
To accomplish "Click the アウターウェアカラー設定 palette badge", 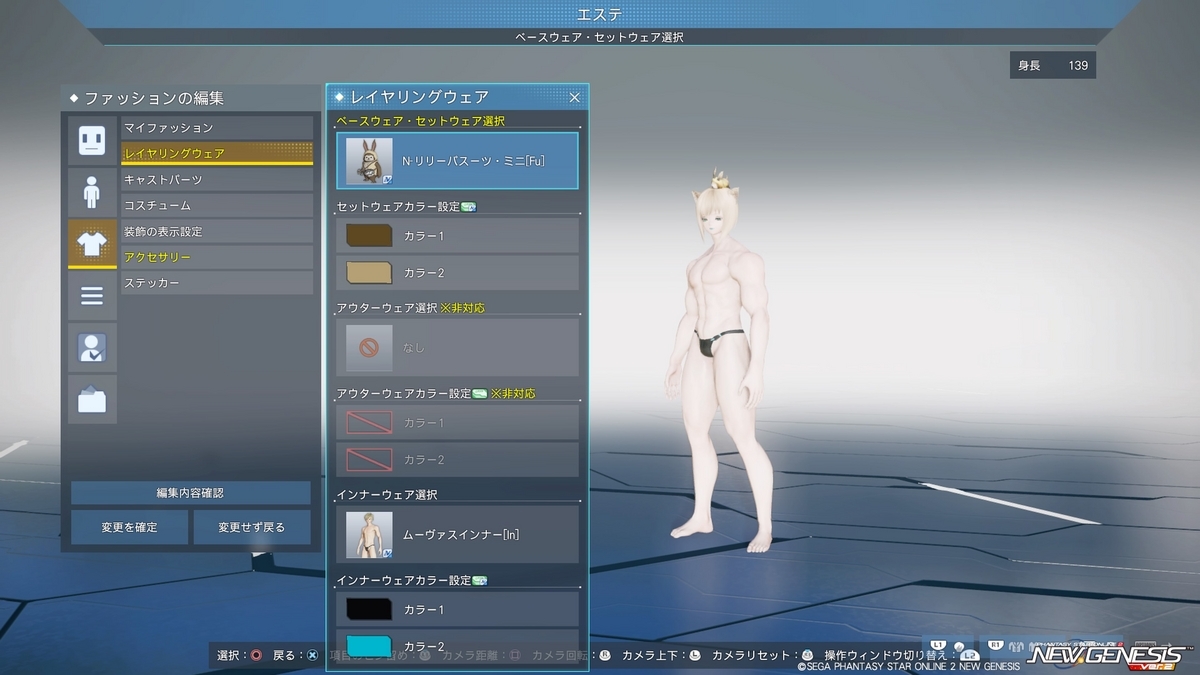I will tap(480, 393).
